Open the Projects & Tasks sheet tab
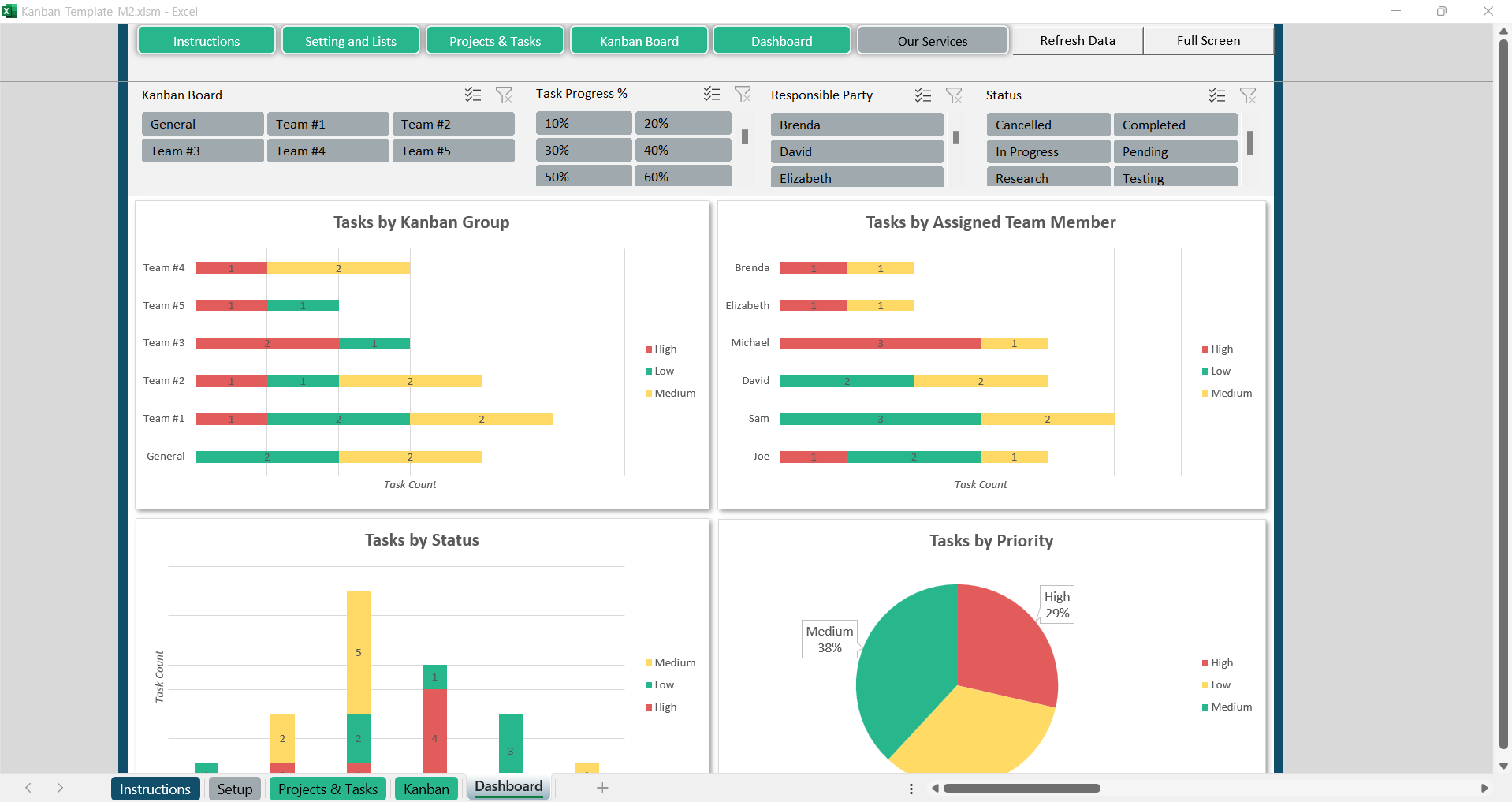The height and width of the screenshot is (802, 1512). [327, 788]
